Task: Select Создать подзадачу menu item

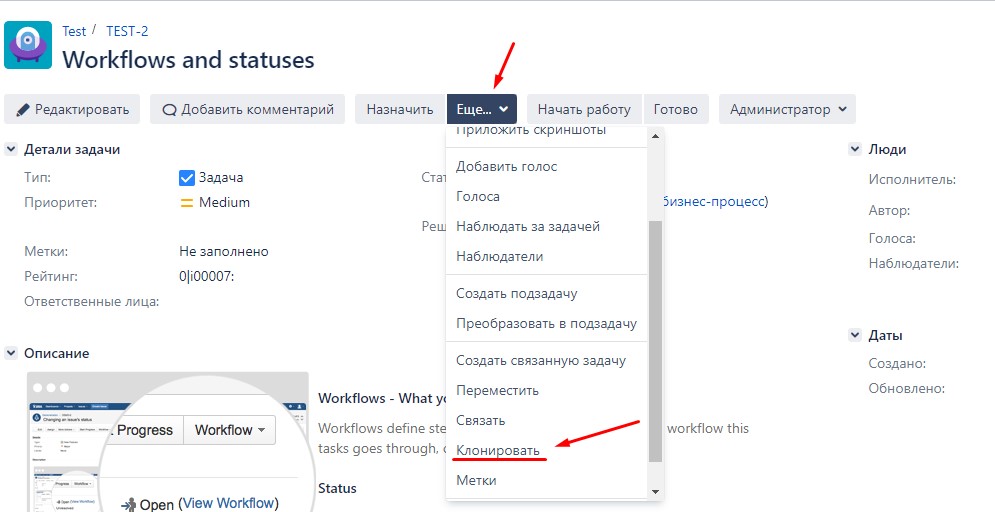Action: pos(546,294)
